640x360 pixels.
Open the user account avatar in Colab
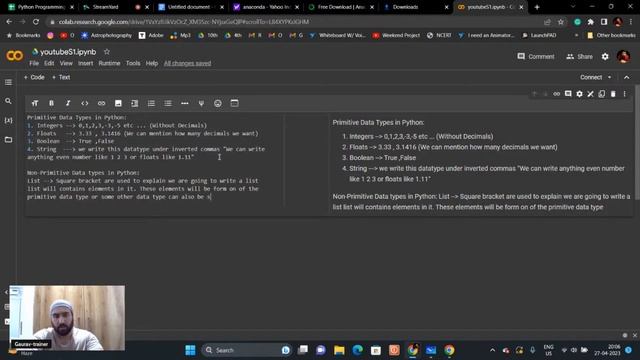(x=623, y=56)
